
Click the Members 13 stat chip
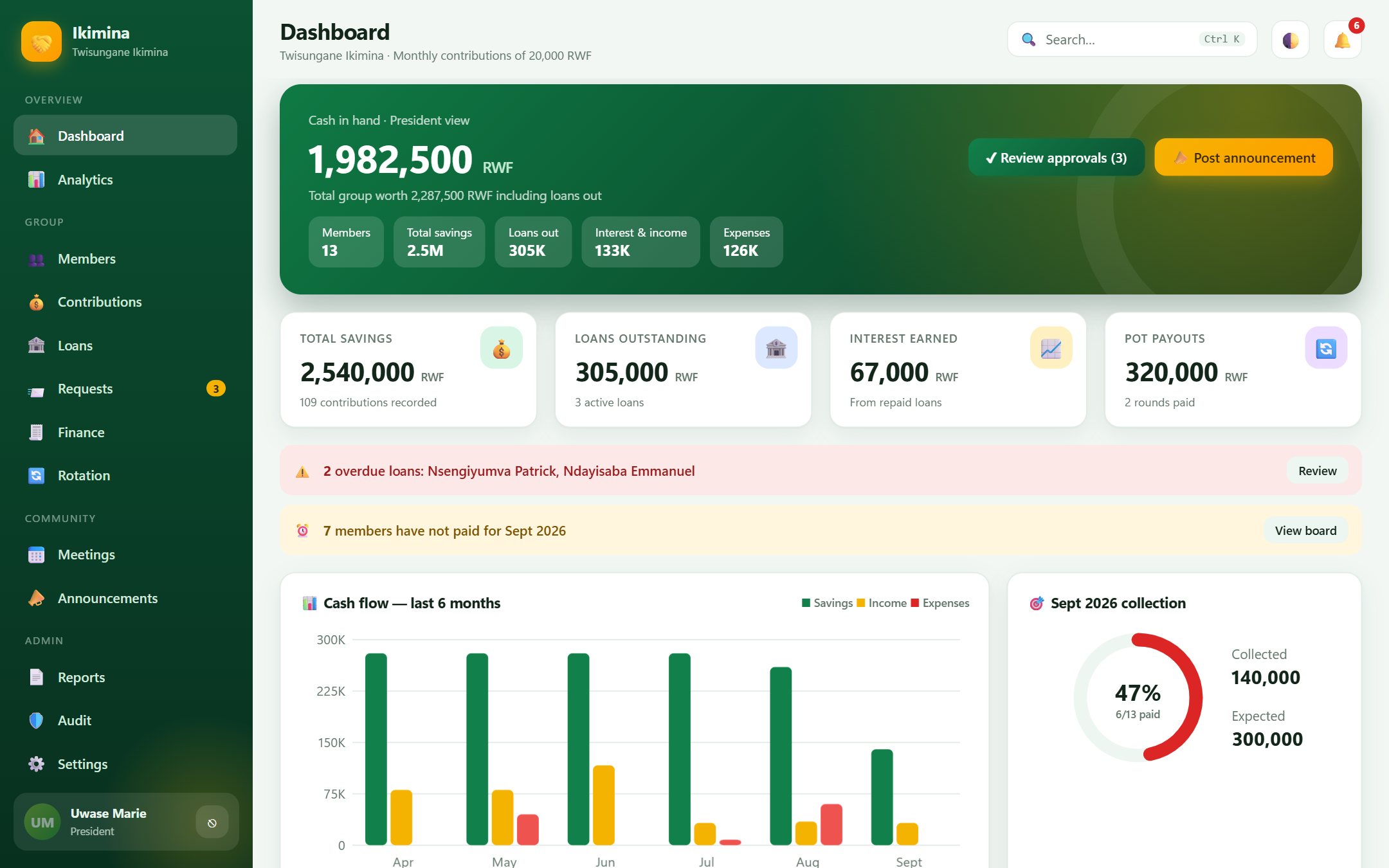346,242
